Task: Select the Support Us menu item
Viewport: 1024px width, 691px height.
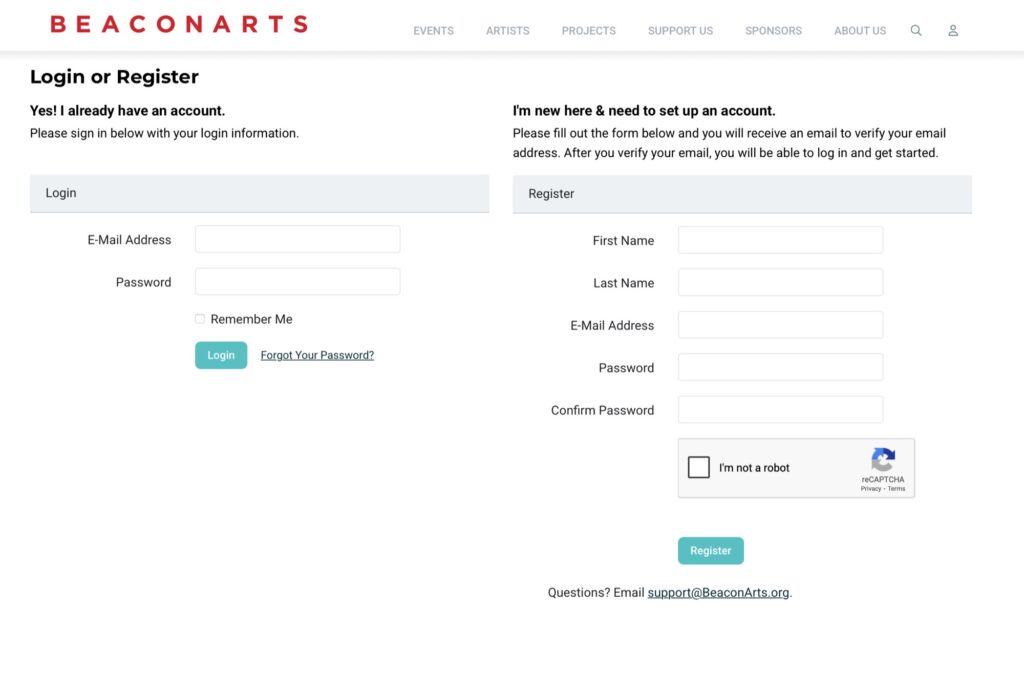Action: [x=680, y=31]
